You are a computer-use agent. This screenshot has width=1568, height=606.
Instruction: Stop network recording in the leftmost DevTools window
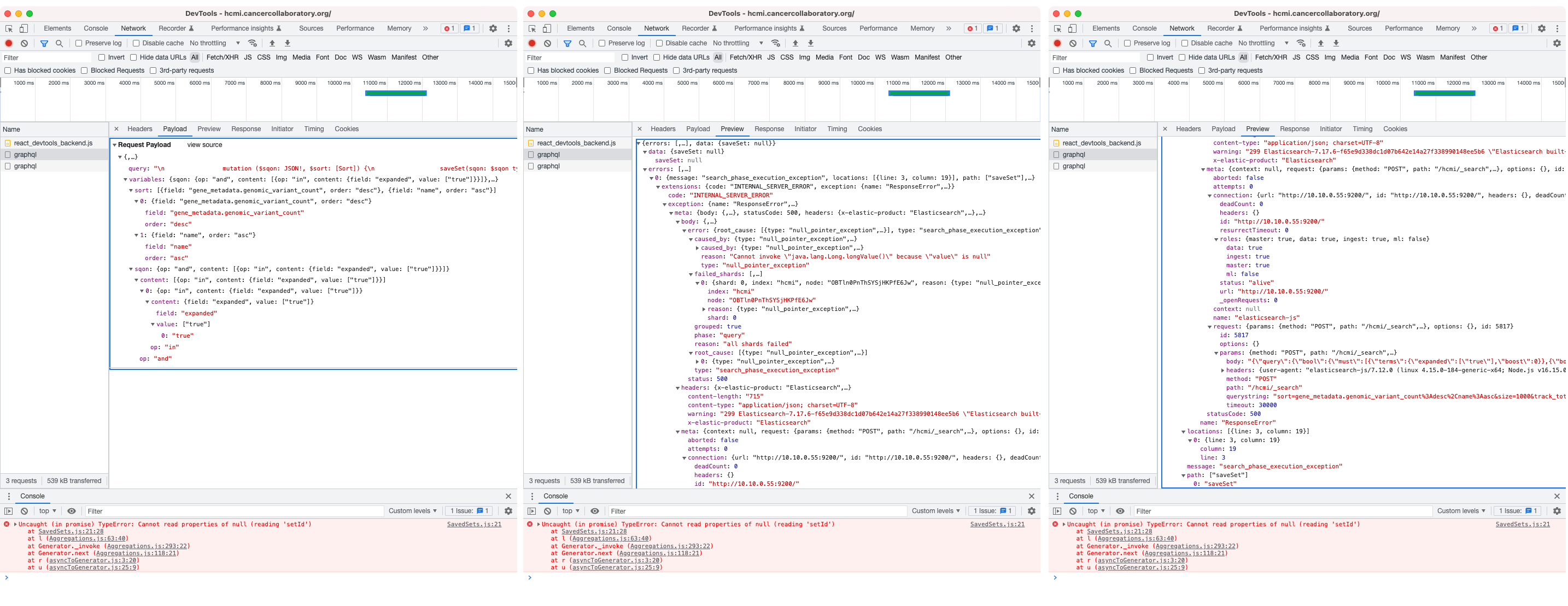(9, 43)
